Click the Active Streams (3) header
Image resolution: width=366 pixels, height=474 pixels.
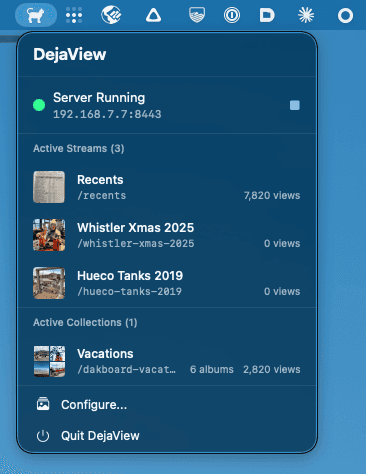click(79, 148)
